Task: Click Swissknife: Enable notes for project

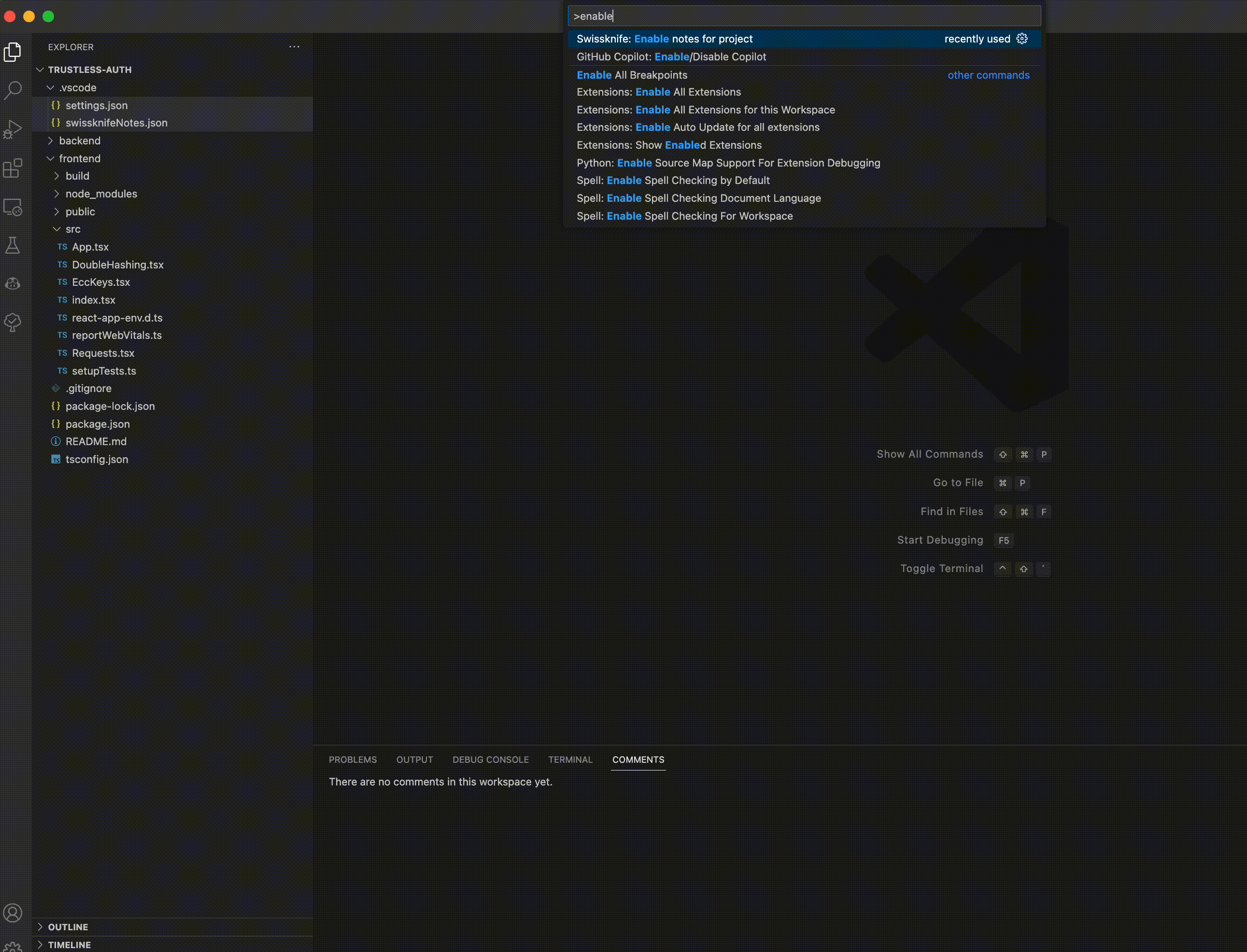Action: 666,38
